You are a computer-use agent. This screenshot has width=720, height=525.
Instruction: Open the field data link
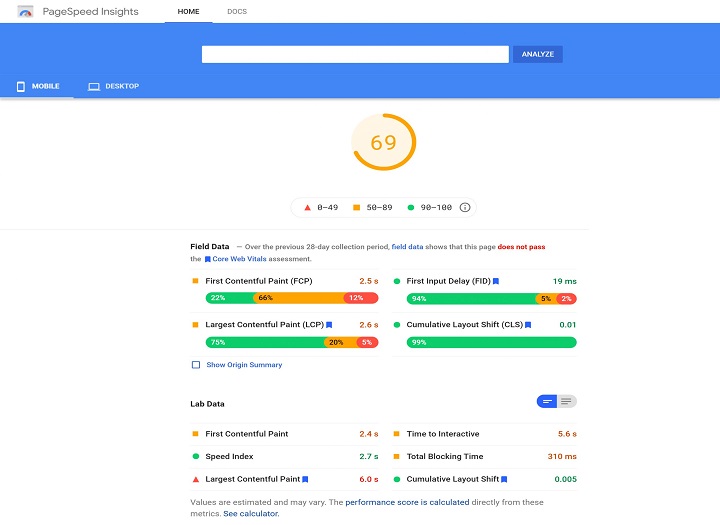tap(407, 247)
